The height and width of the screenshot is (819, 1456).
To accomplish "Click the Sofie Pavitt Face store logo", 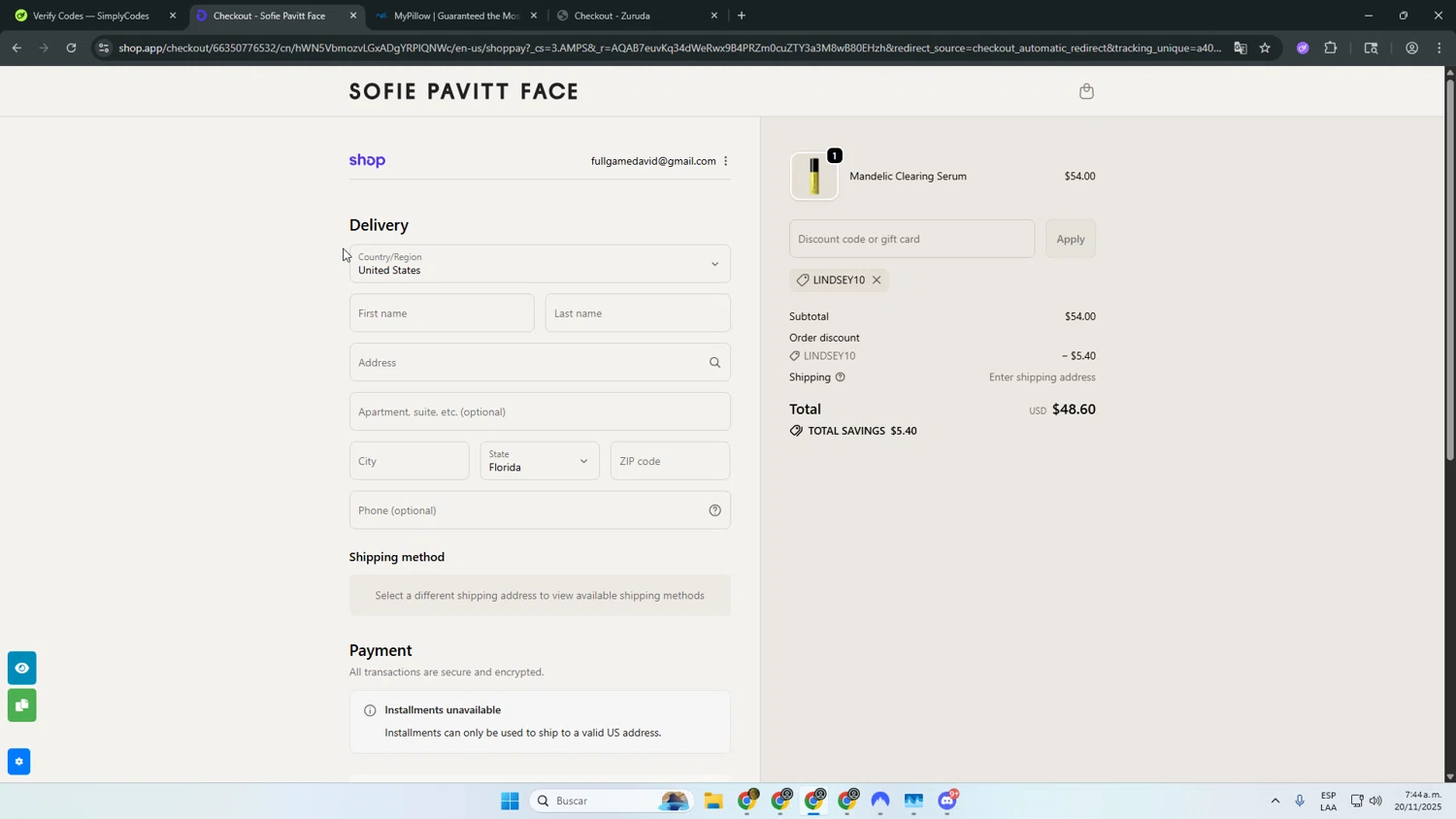I will 464,91.
